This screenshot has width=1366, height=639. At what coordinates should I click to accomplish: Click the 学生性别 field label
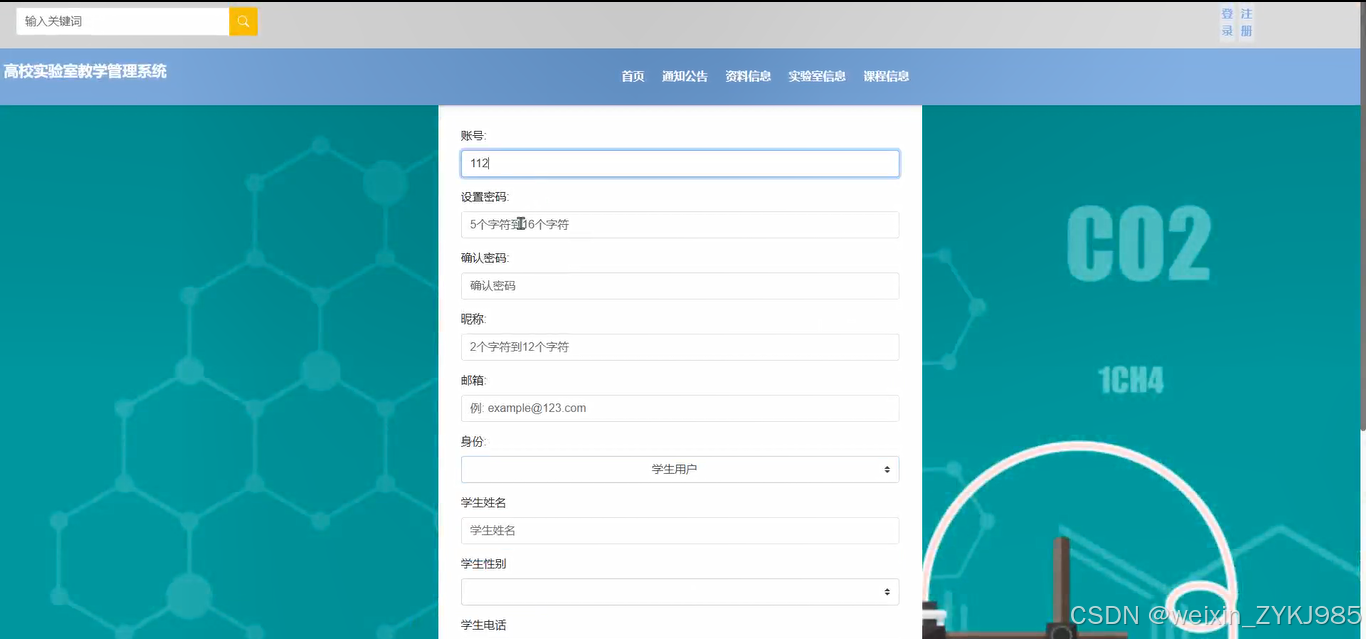(484, 564)
